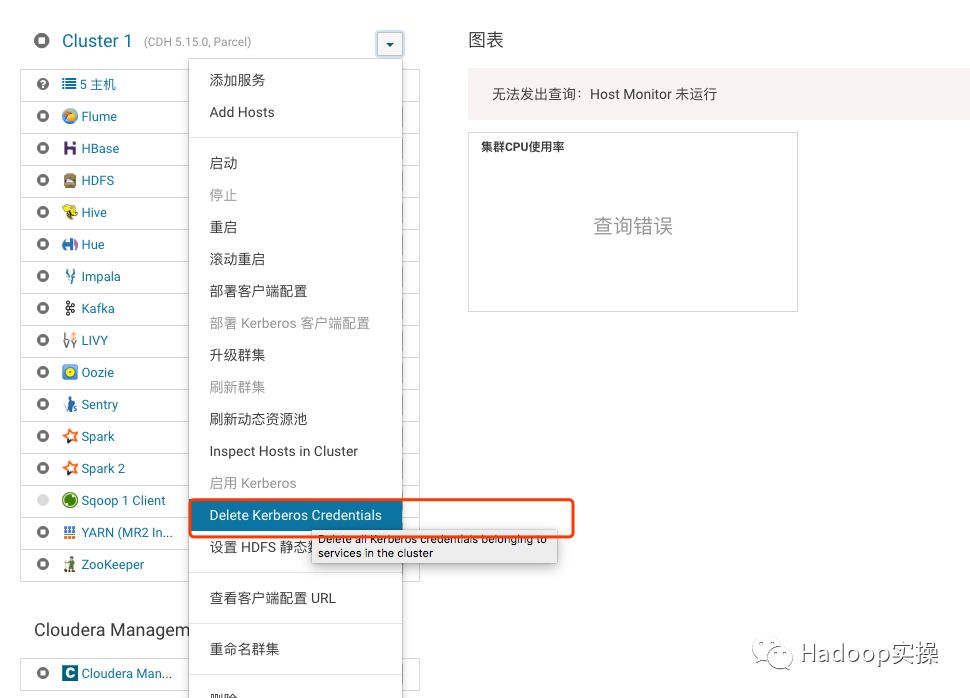The height and width of the screenshot is (698, 970).
Task: Click the 图表 section heading
Action: 486,40
